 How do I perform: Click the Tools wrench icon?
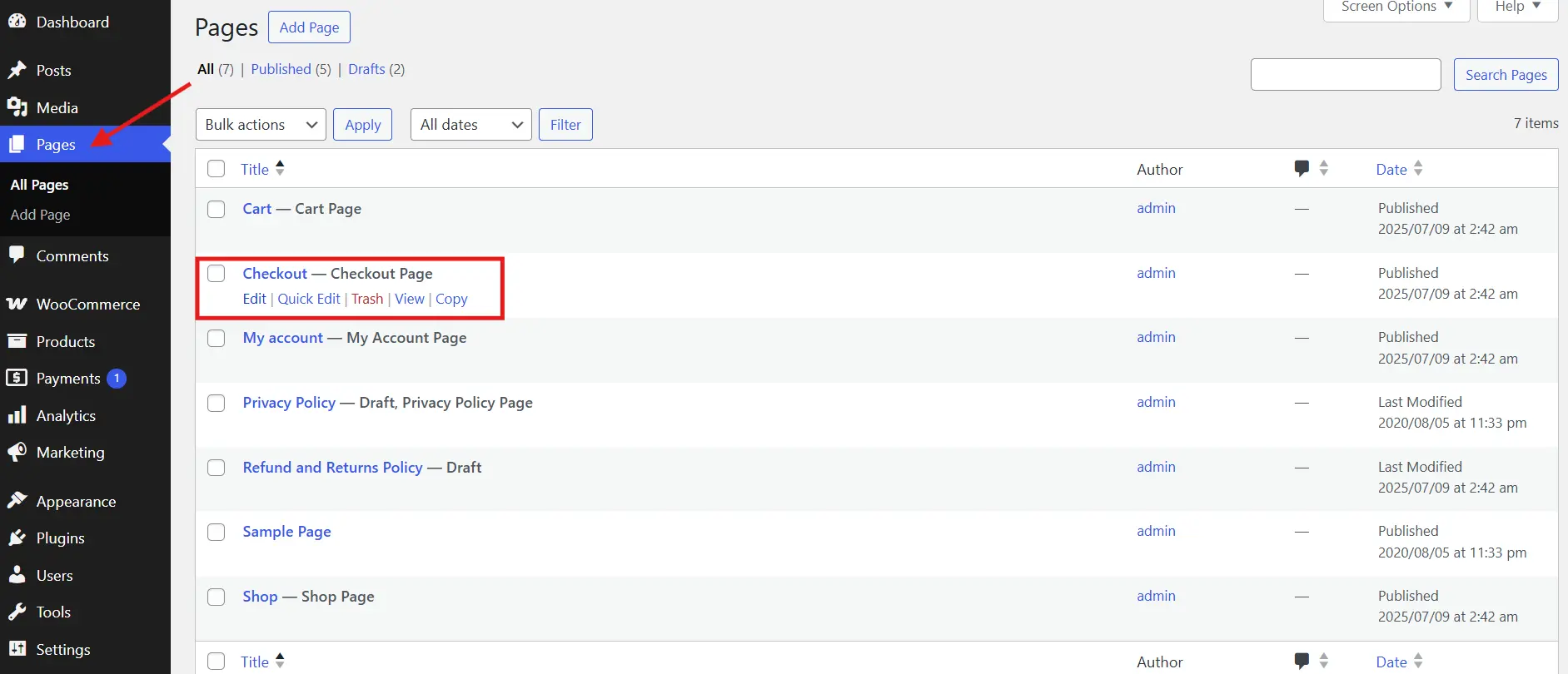tap(17, 612)
